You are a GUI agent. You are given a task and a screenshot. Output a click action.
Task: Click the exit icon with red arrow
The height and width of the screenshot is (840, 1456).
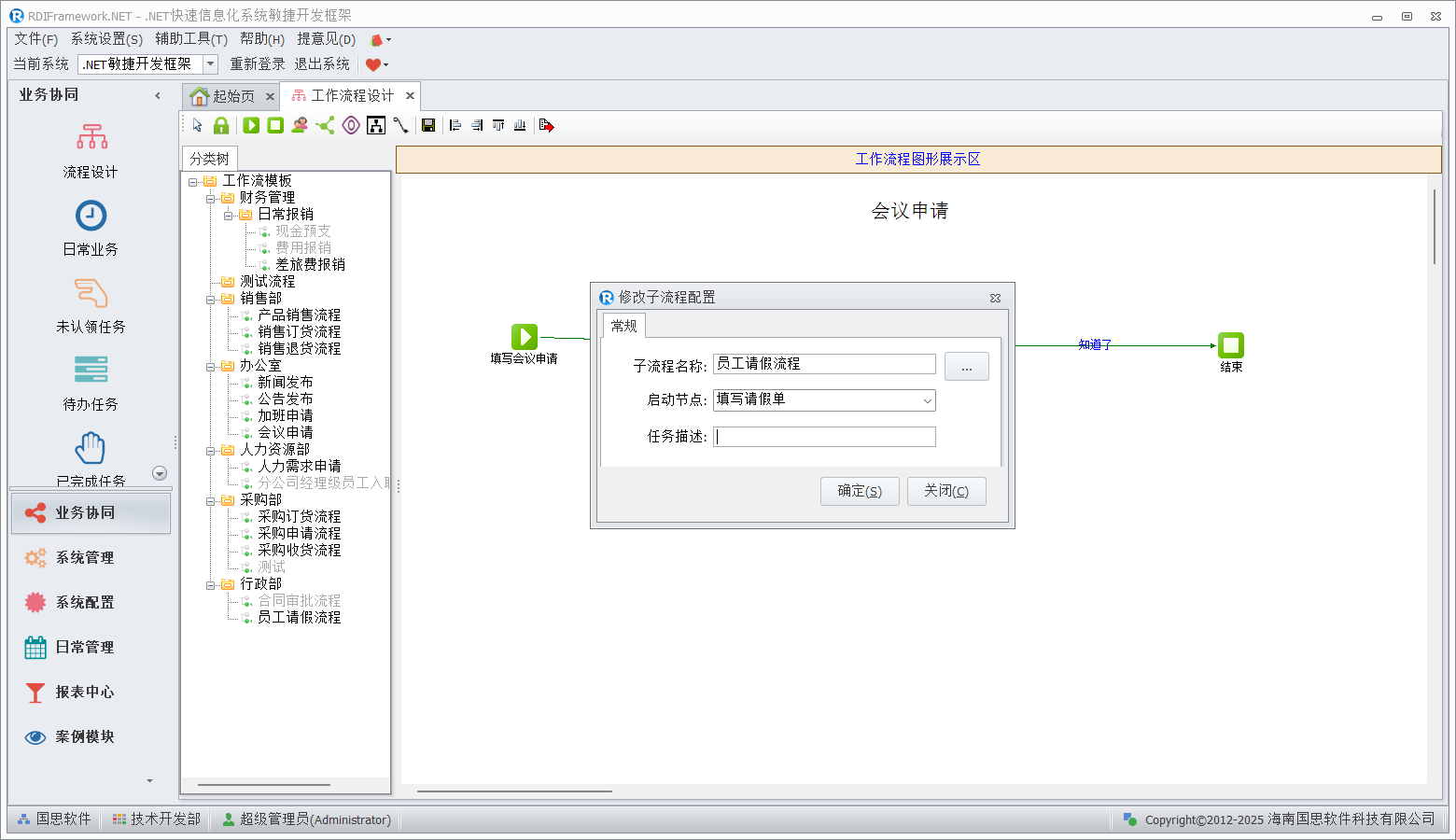(547, 125)
